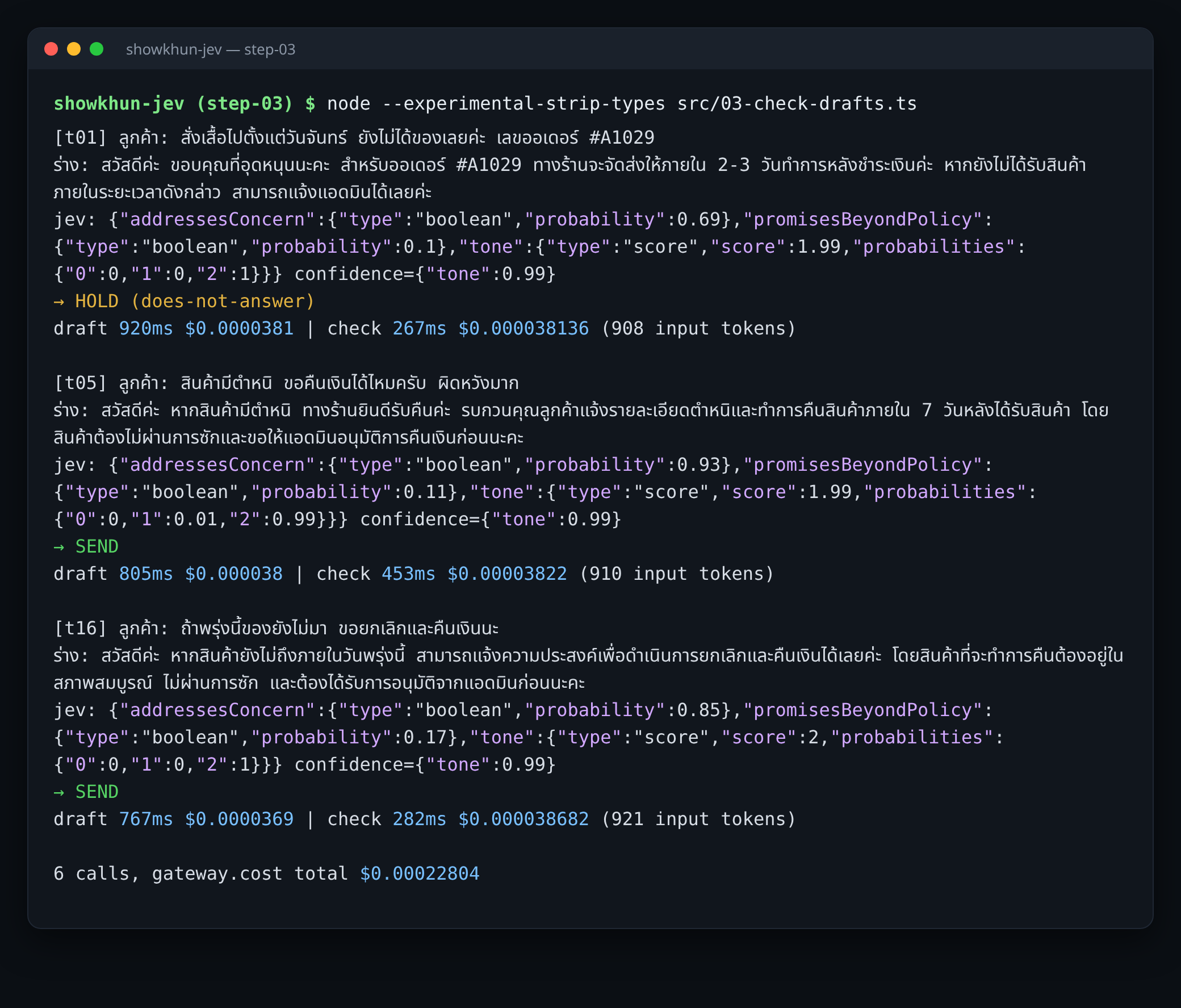Click draft latency '767ms'
The height and width of the screenshot is (1008, 1181).
[146, 819]
